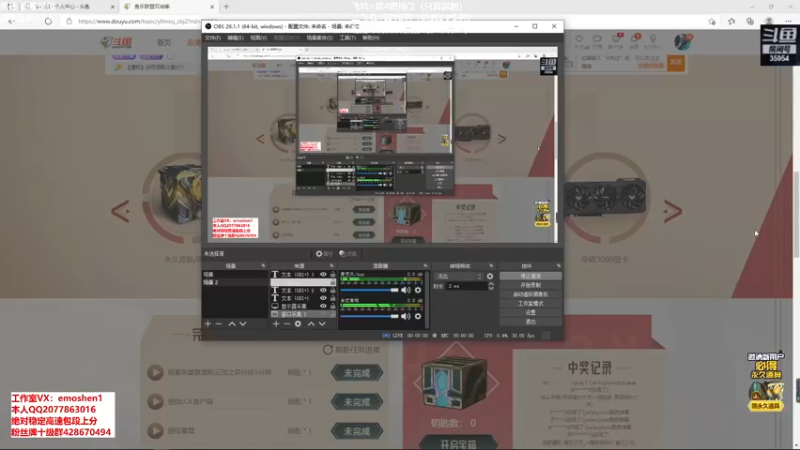Add the page to browser favorites star

pos(712,21)
